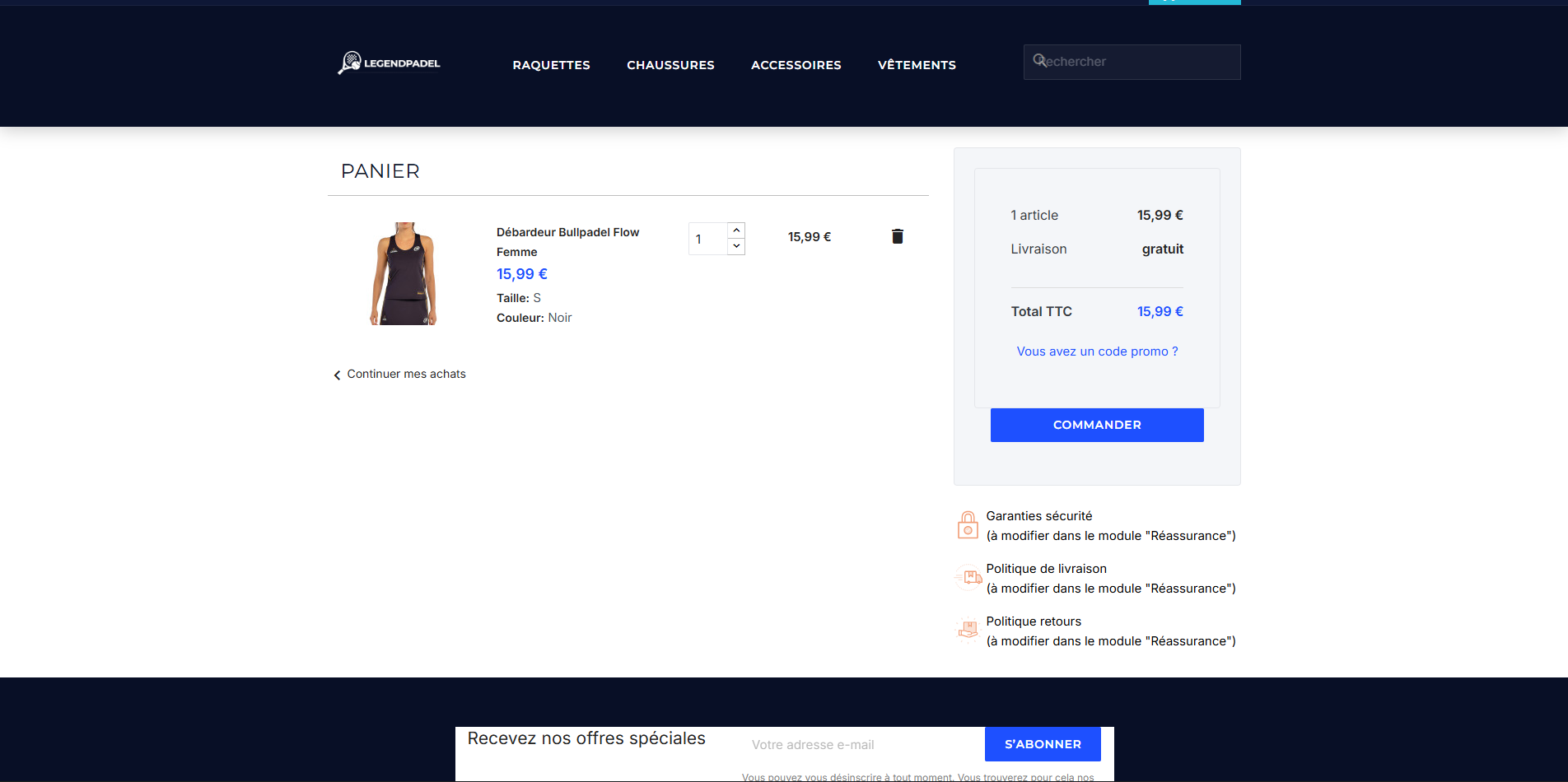
Task: Open the Accessoires menu
Action: tap(796, 65)
